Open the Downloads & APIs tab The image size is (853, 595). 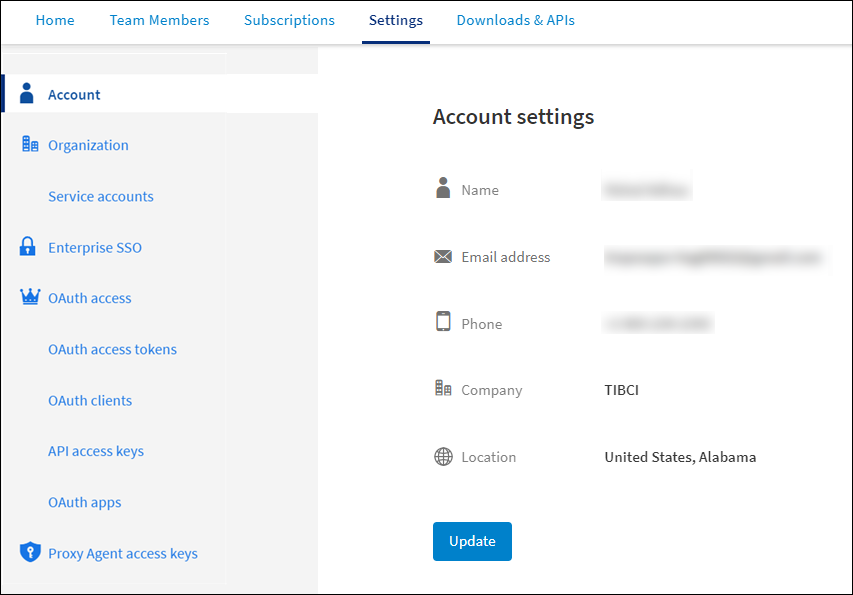515,20
